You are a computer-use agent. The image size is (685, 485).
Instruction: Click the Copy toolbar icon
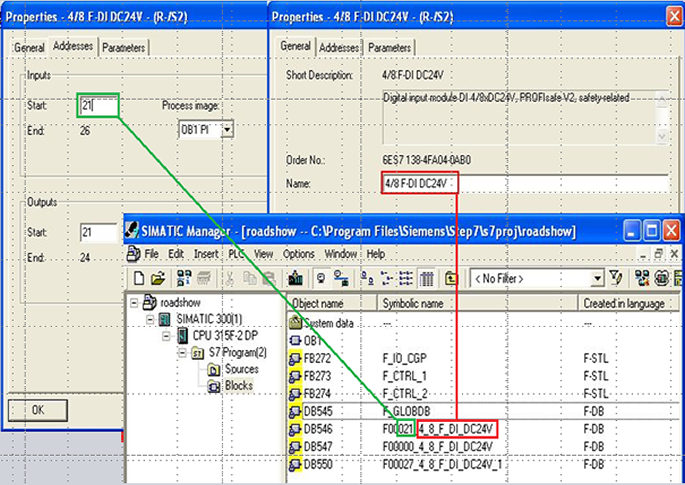point(250,278)
